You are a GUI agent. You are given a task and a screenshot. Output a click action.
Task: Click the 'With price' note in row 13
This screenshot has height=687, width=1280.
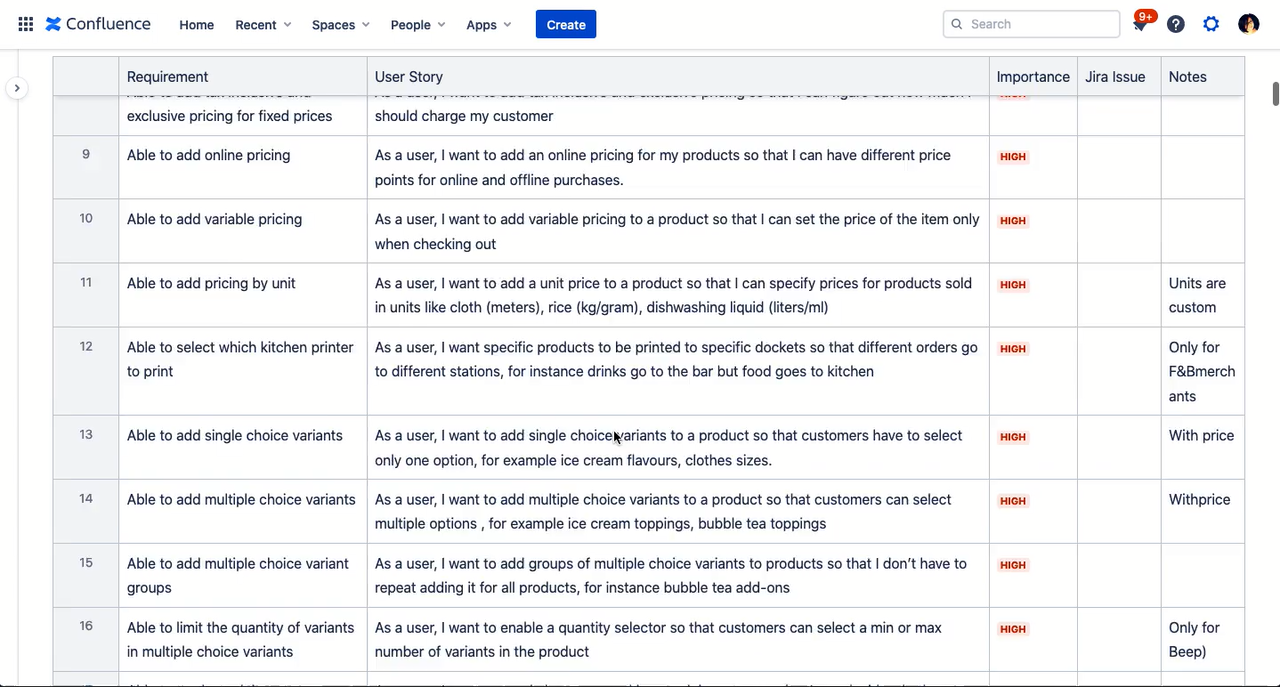click(1201, 435)
